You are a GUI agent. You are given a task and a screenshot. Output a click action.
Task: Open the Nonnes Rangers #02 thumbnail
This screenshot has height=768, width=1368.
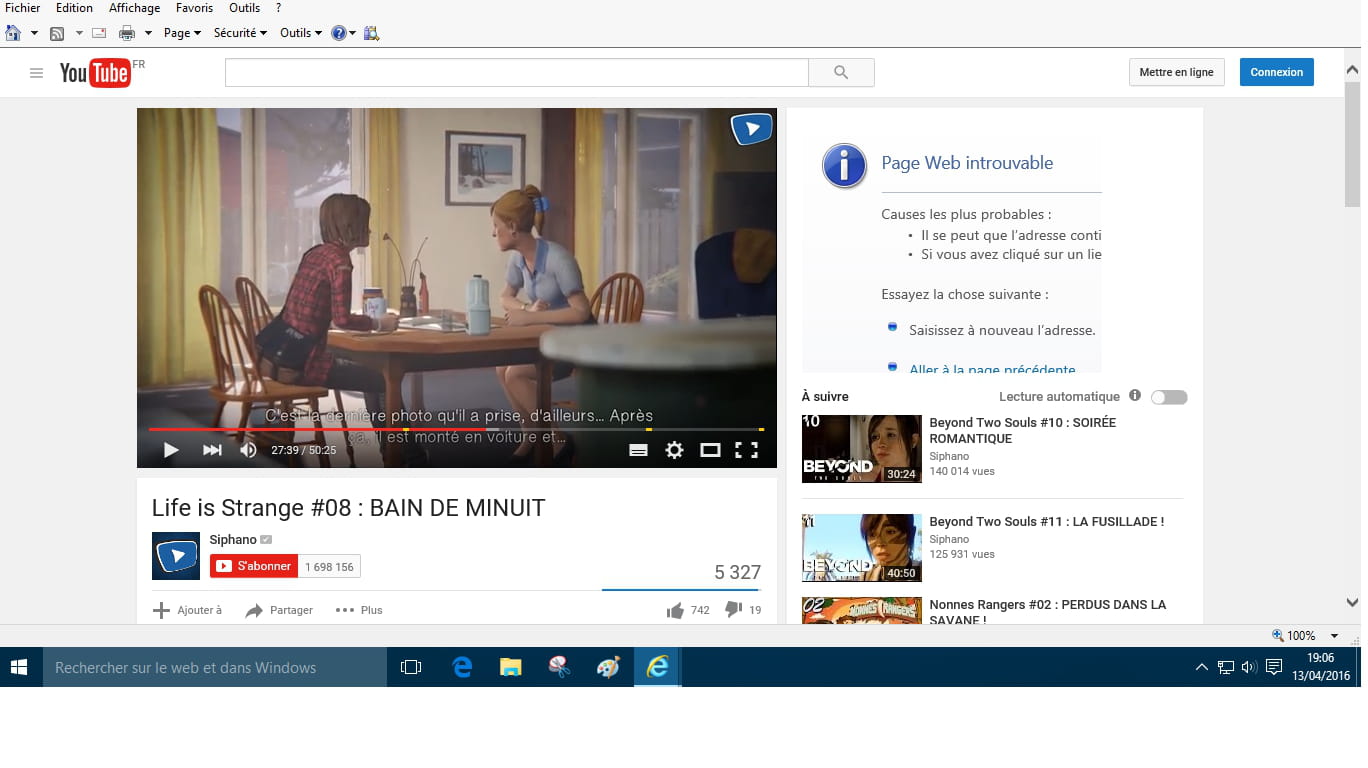[x=861, y=611]
